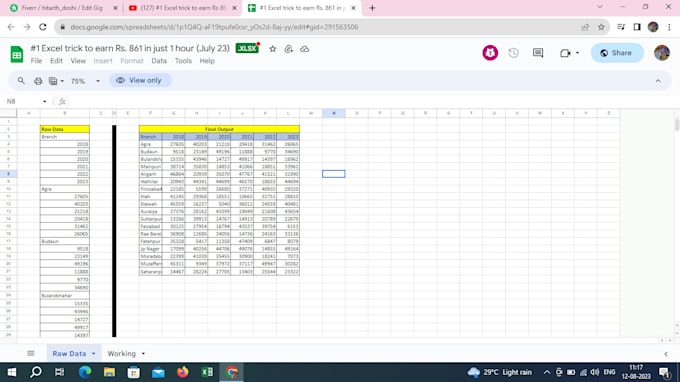
Task: Switch to the Working sheet tab
Action: [x=121, y=353]
